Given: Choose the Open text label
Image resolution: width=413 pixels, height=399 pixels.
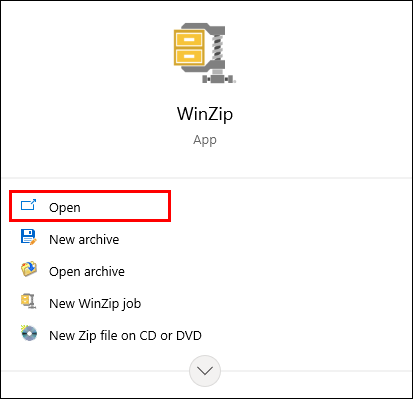Looking at the screenshot, I should [x=65, y=207].
